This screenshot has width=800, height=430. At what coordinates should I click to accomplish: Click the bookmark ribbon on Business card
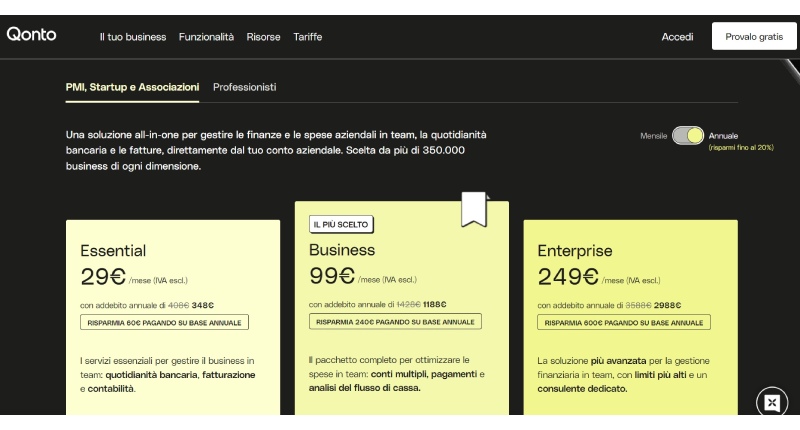(x=474, y=209)
